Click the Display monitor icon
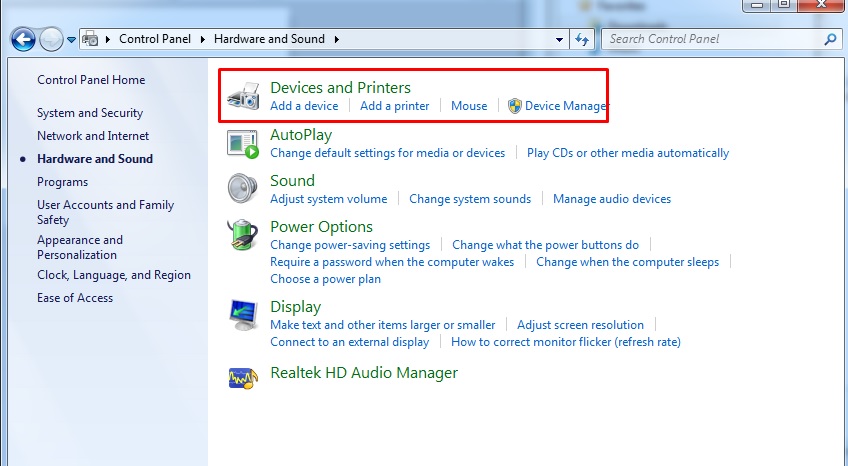This screenshot has height=466, width=848. (242, 315)
